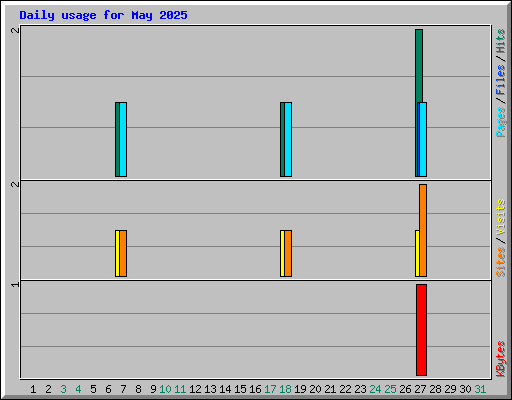Click day label 30 on the x-axis
The width and height of the screenshot is (512, 400).
click(465, 389)
